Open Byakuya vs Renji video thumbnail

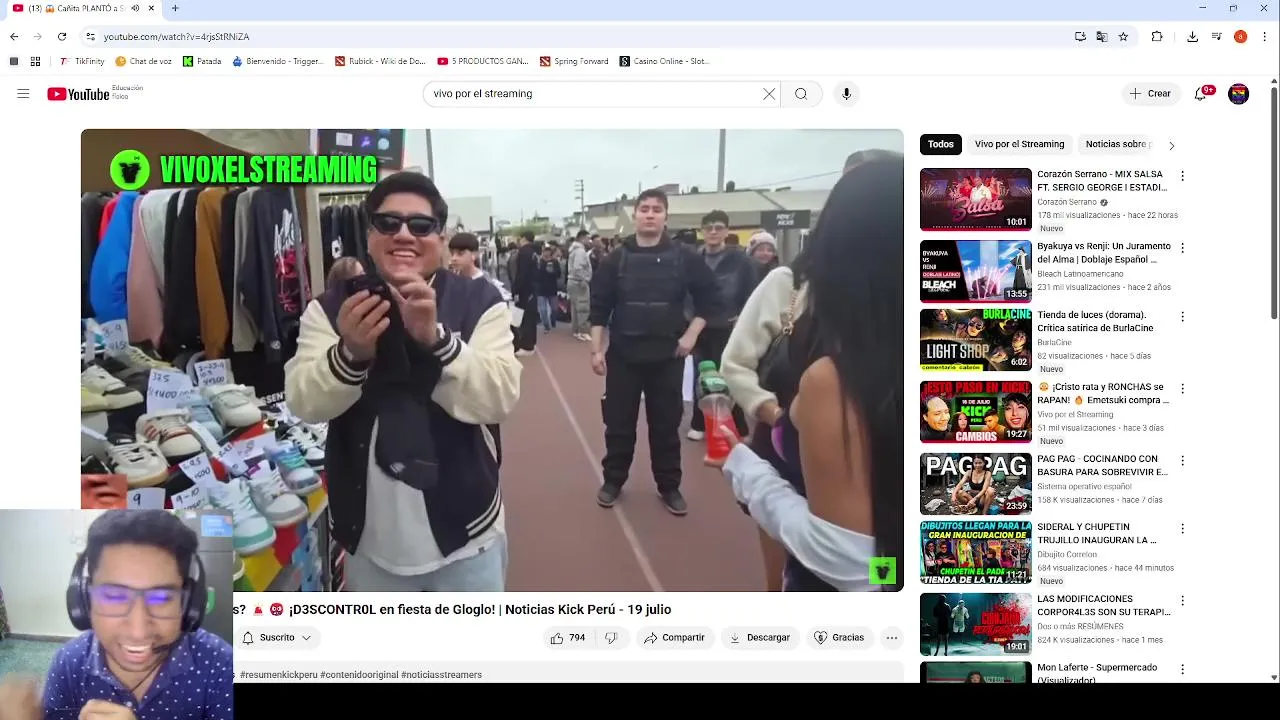(x=975, y=271)
